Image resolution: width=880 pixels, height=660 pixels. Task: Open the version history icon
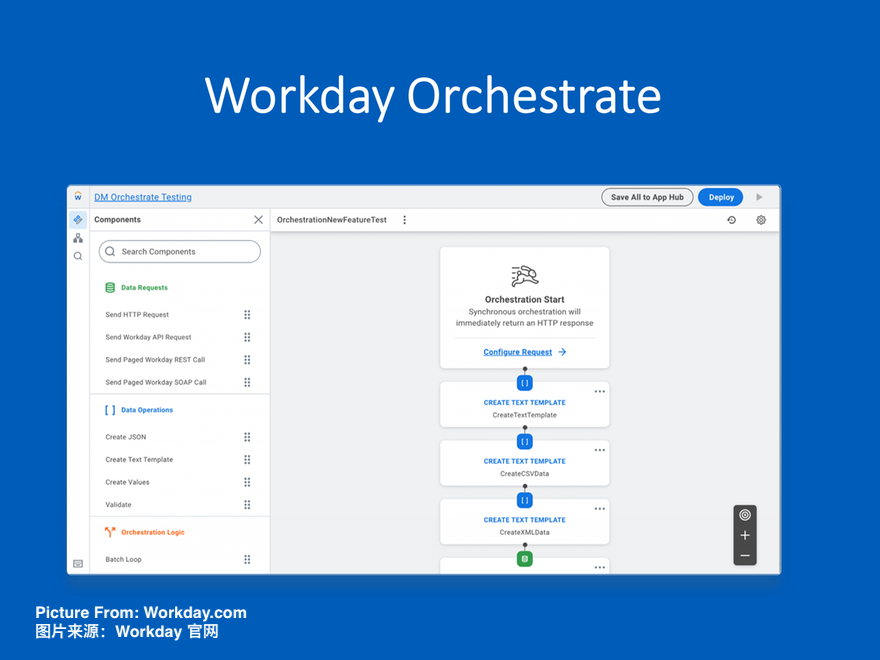pyautogui.click(x=731, y=220)
